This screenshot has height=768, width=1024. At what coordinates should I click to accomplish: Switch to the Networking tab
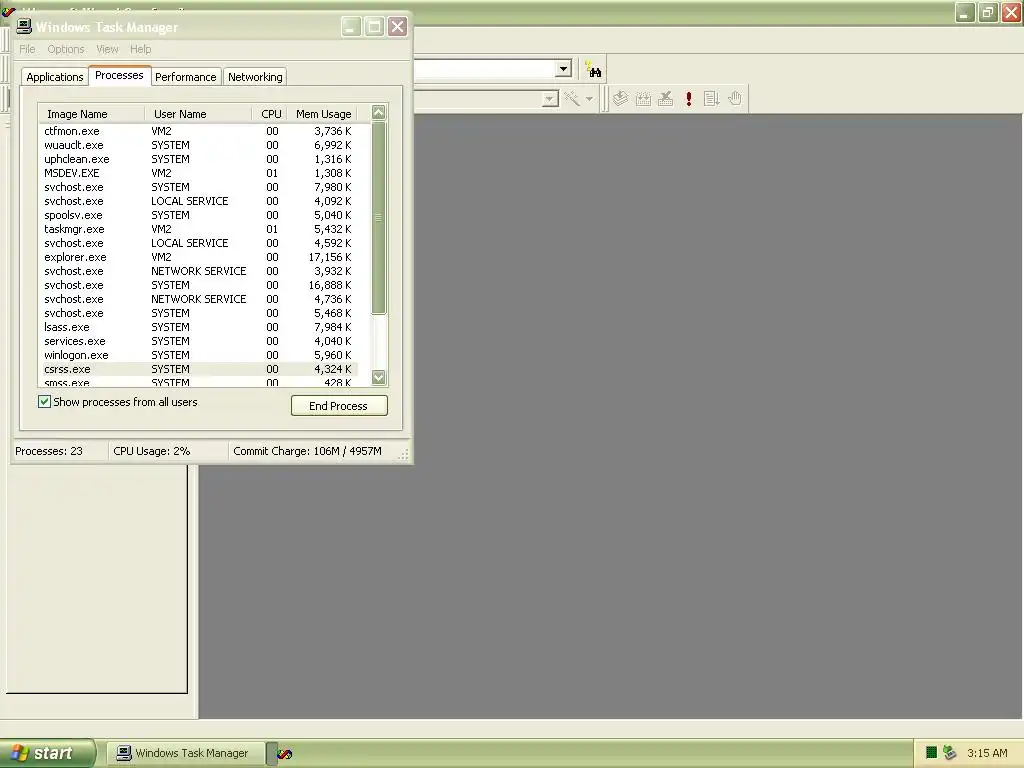click(x=255, y=77)
